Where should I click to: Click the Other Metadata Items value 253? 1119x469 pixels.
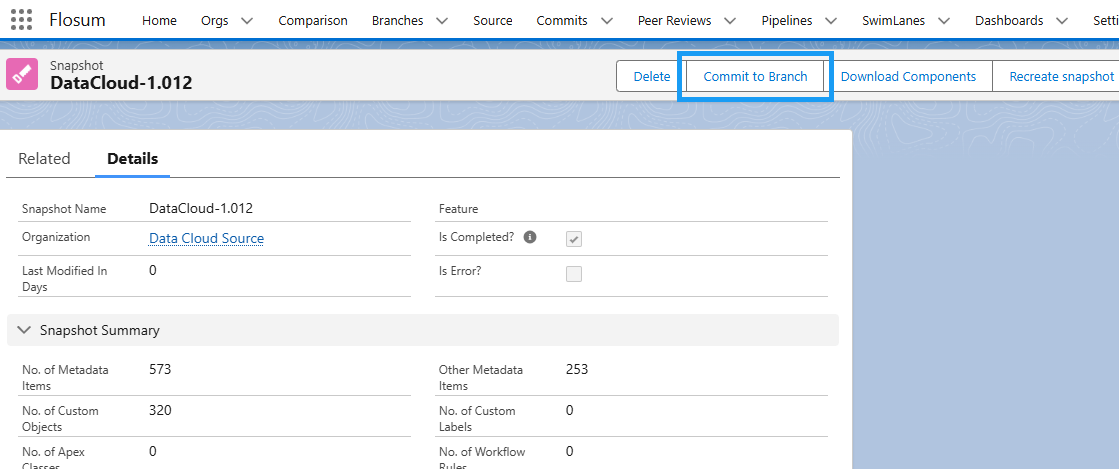pos(577,369)
